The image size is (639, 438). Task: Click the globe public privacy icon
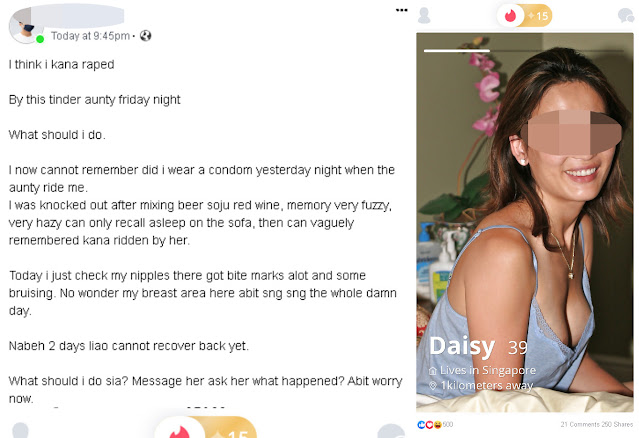pyautogui.click(x=145, y=36)
